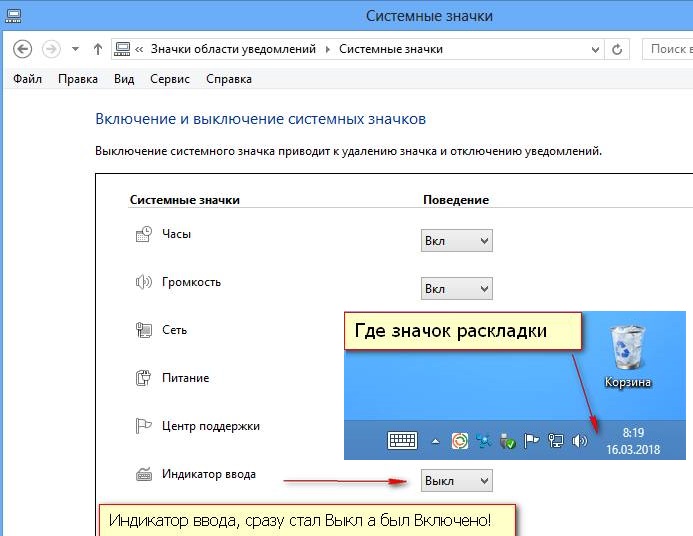The width and height of the screenshot is (693, 536).
Task: Click the Input Indicator keyboard icon
Action: click(143, 474)
